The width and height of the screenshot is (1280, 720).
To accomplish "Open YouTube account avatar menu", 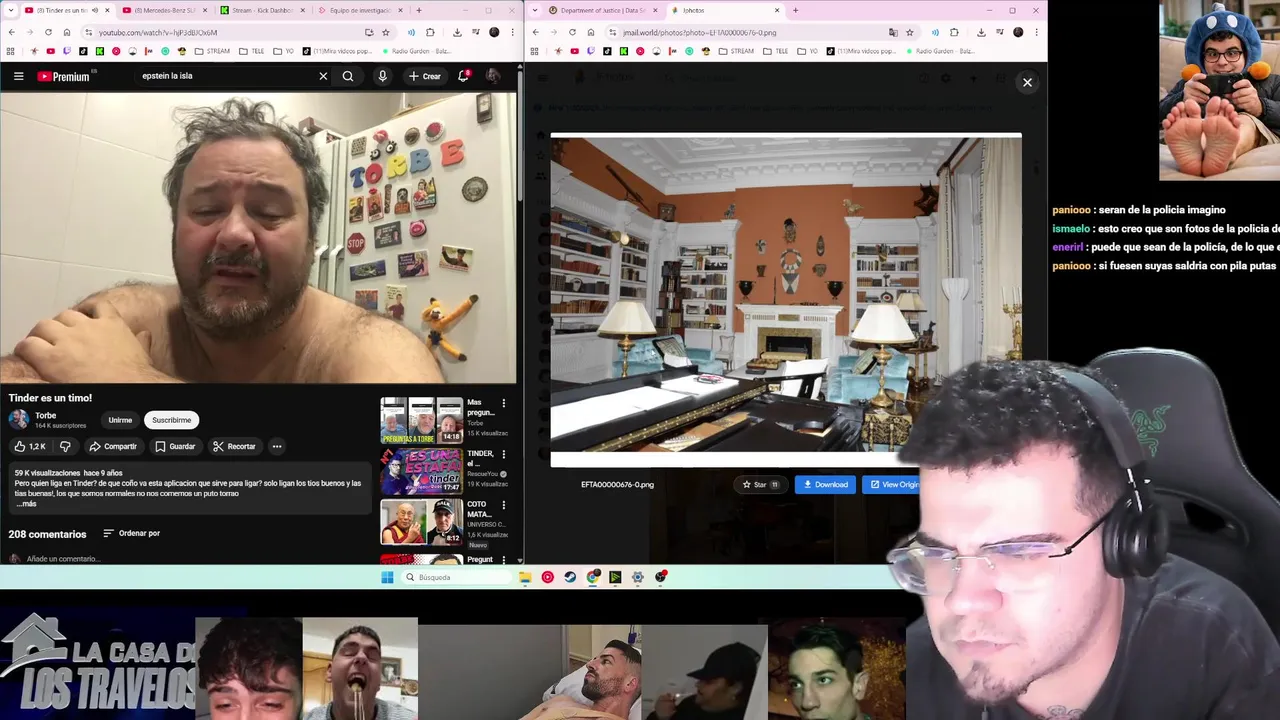I will click(493, 76).
